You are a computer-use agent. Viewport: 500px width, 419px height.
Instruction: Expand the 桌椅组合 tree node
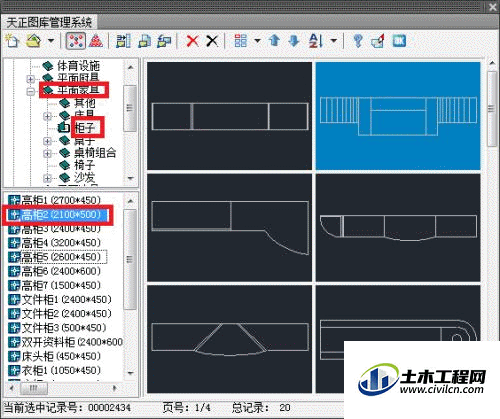(x=47, y=153)
